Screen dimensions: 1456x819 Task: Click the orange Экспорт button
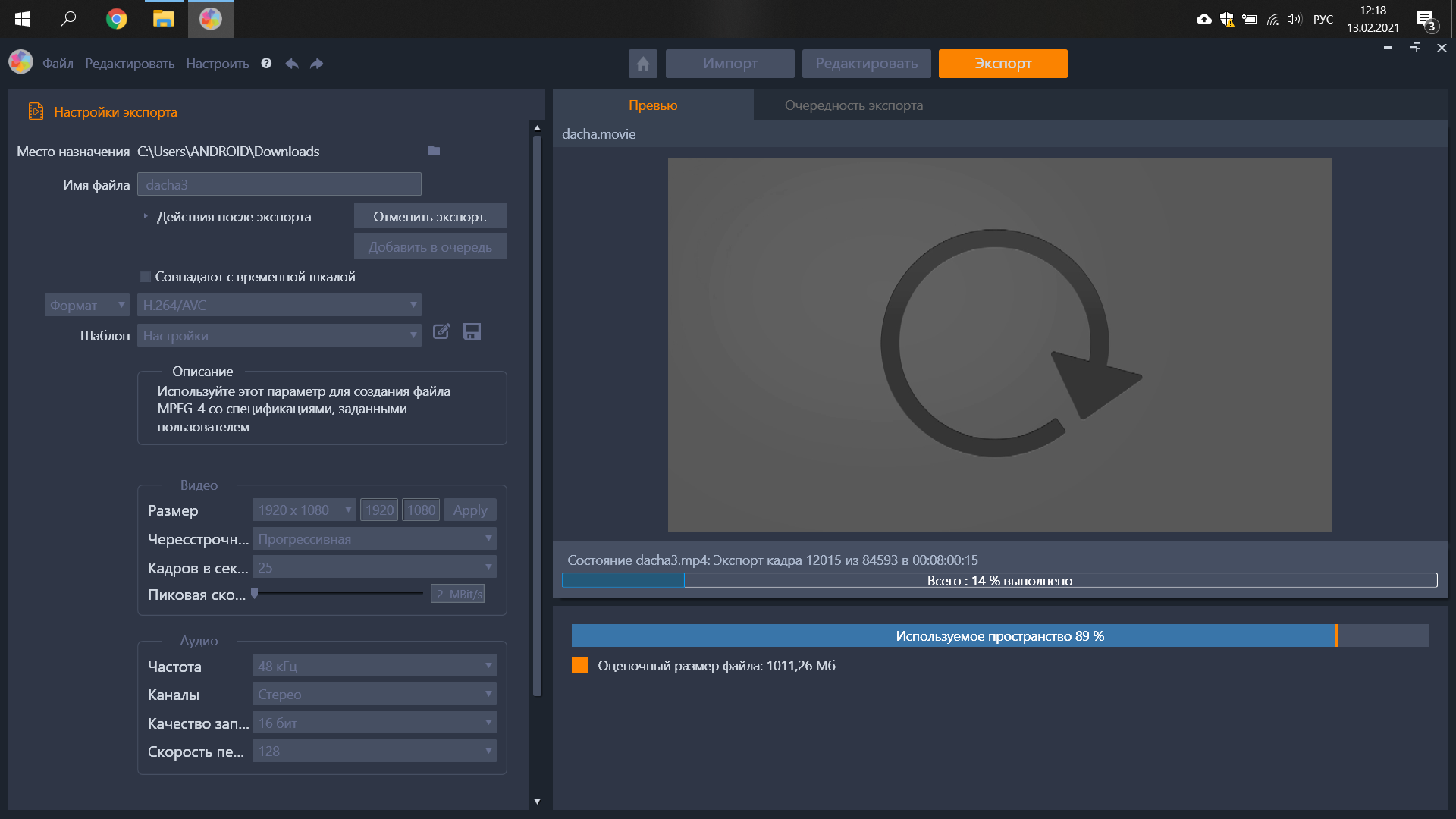(x=1003, y=64)
